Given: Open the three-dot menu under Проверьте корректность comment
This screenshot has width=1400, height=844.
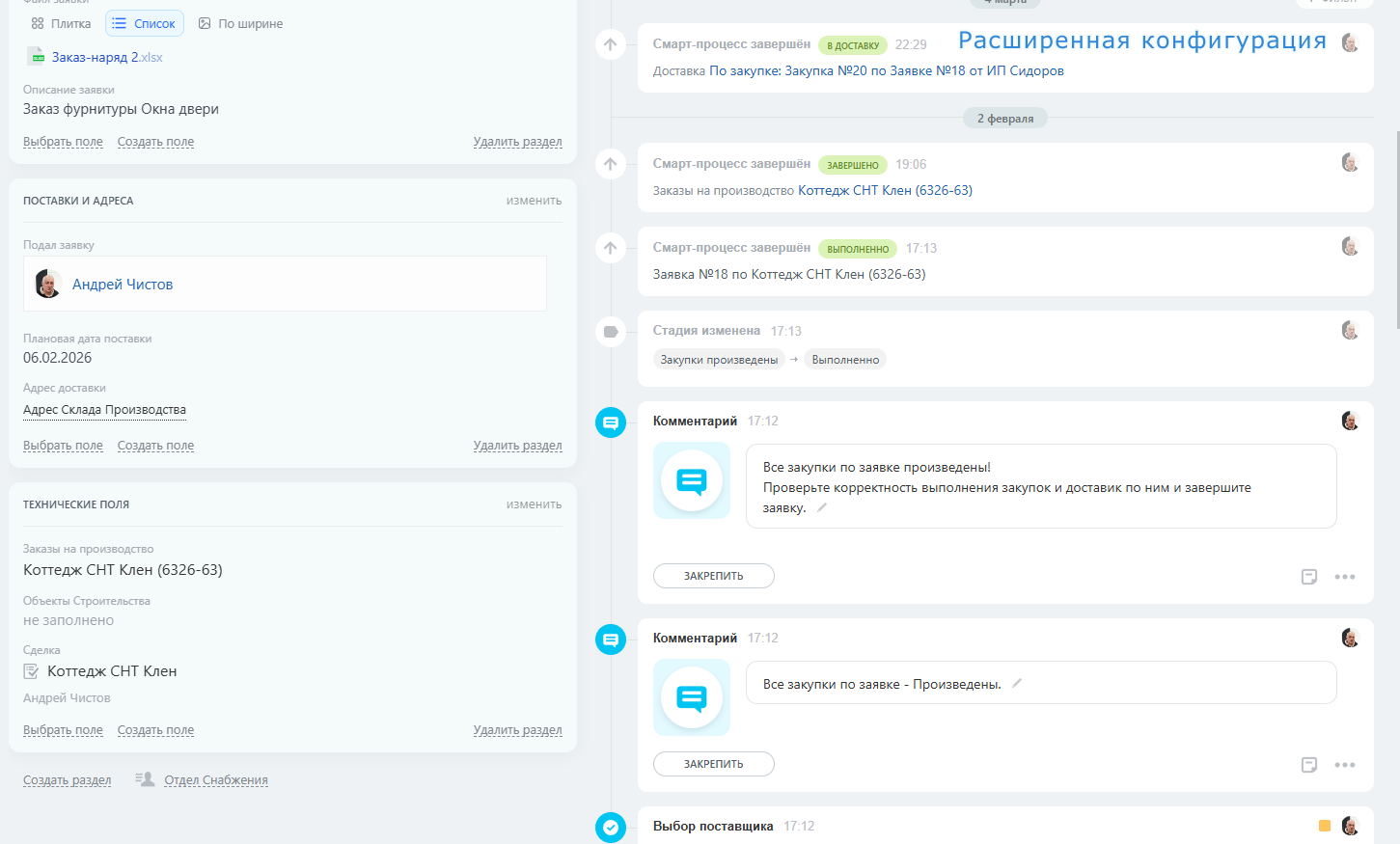Looking at the screenshot, I should 1345,577.
